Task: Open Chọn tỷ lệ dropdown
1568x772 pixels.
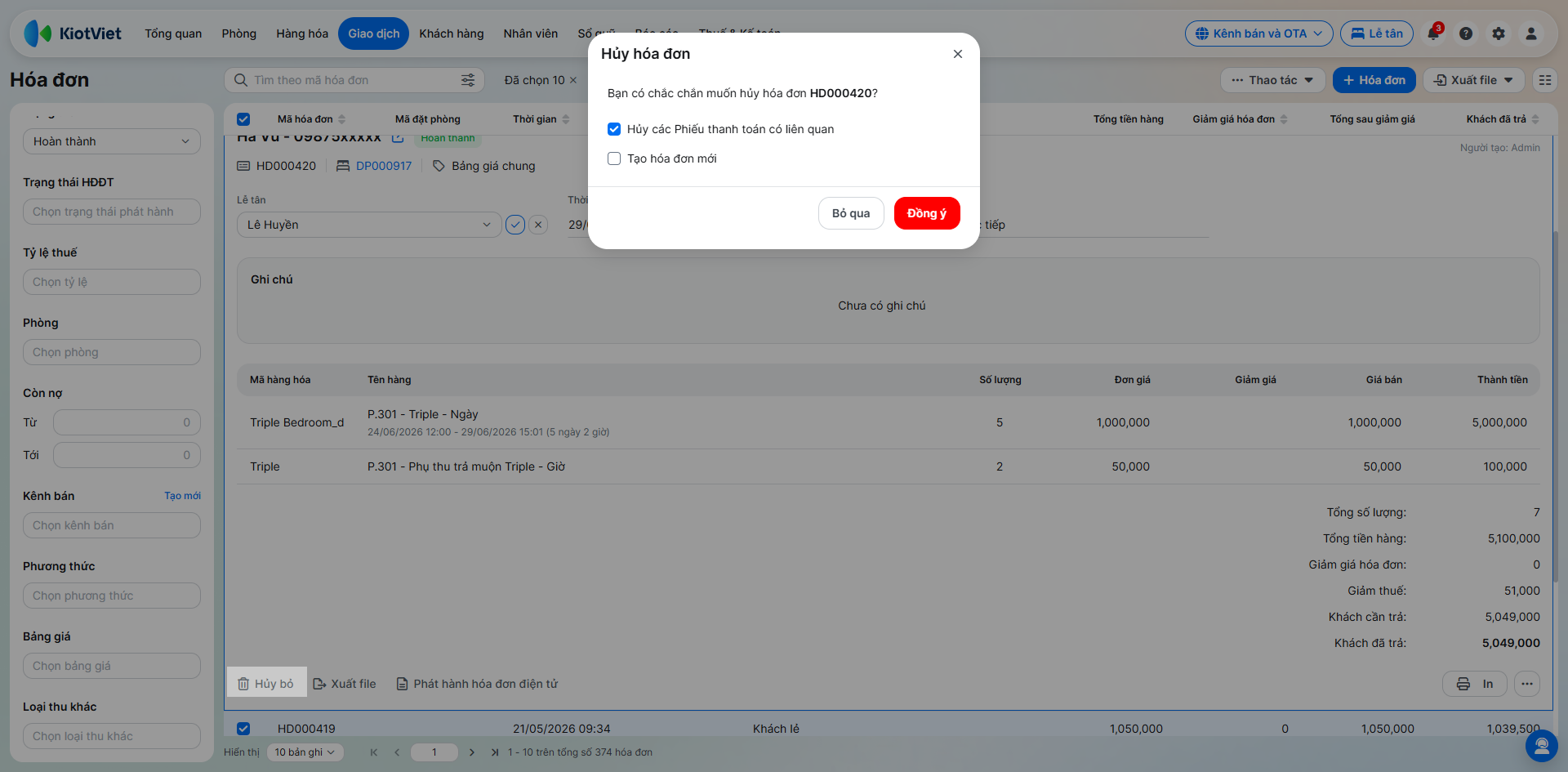Action: tap(112, 282)
